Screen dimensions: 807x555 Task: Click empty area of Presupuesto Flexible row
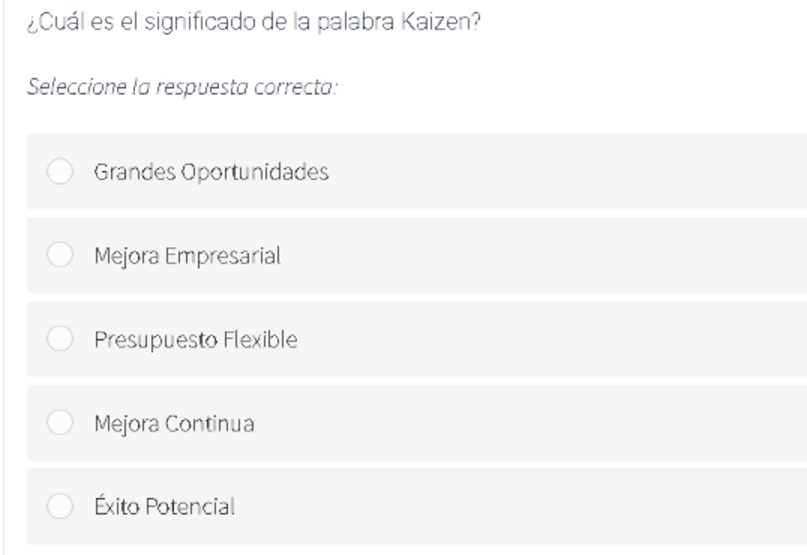click(x=566, y=339)
